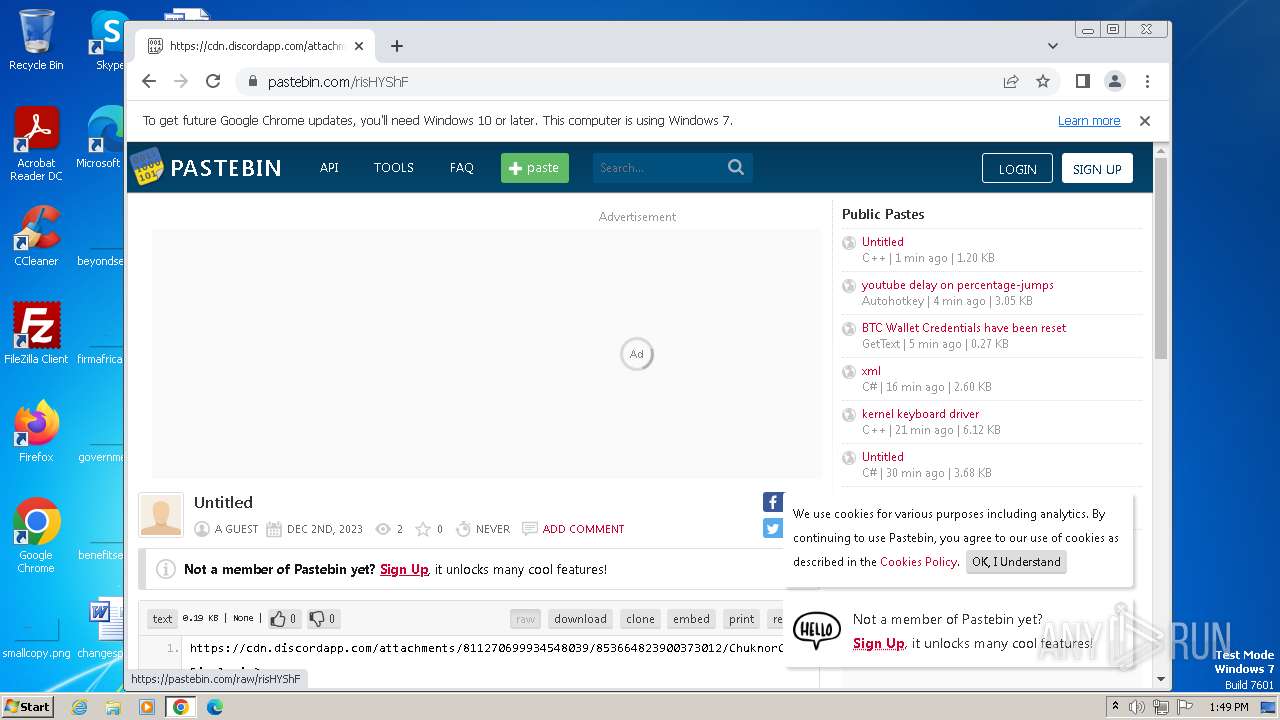Open the 'xml' public paste
Viewport: 1280px width, 720px height.
pos(871,371)
